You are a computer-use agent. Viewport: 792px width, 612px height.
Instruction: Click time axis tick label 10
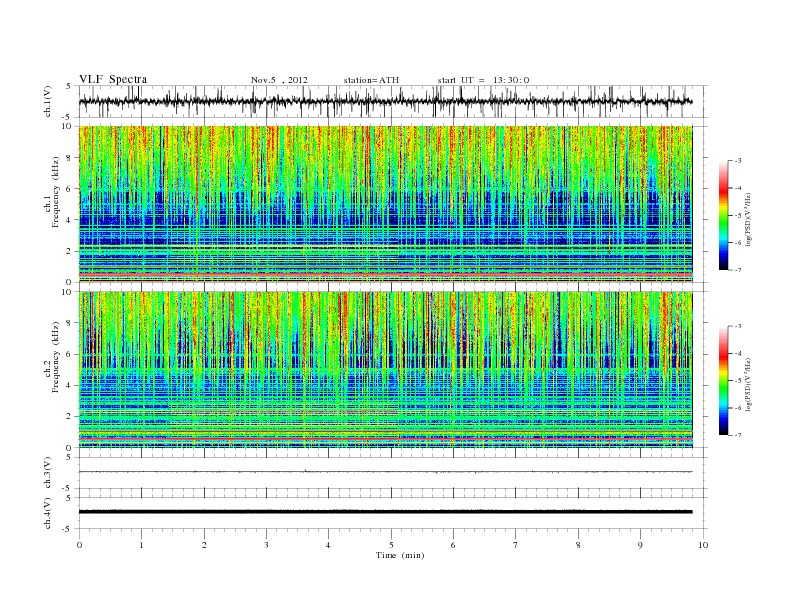[703, 545]
